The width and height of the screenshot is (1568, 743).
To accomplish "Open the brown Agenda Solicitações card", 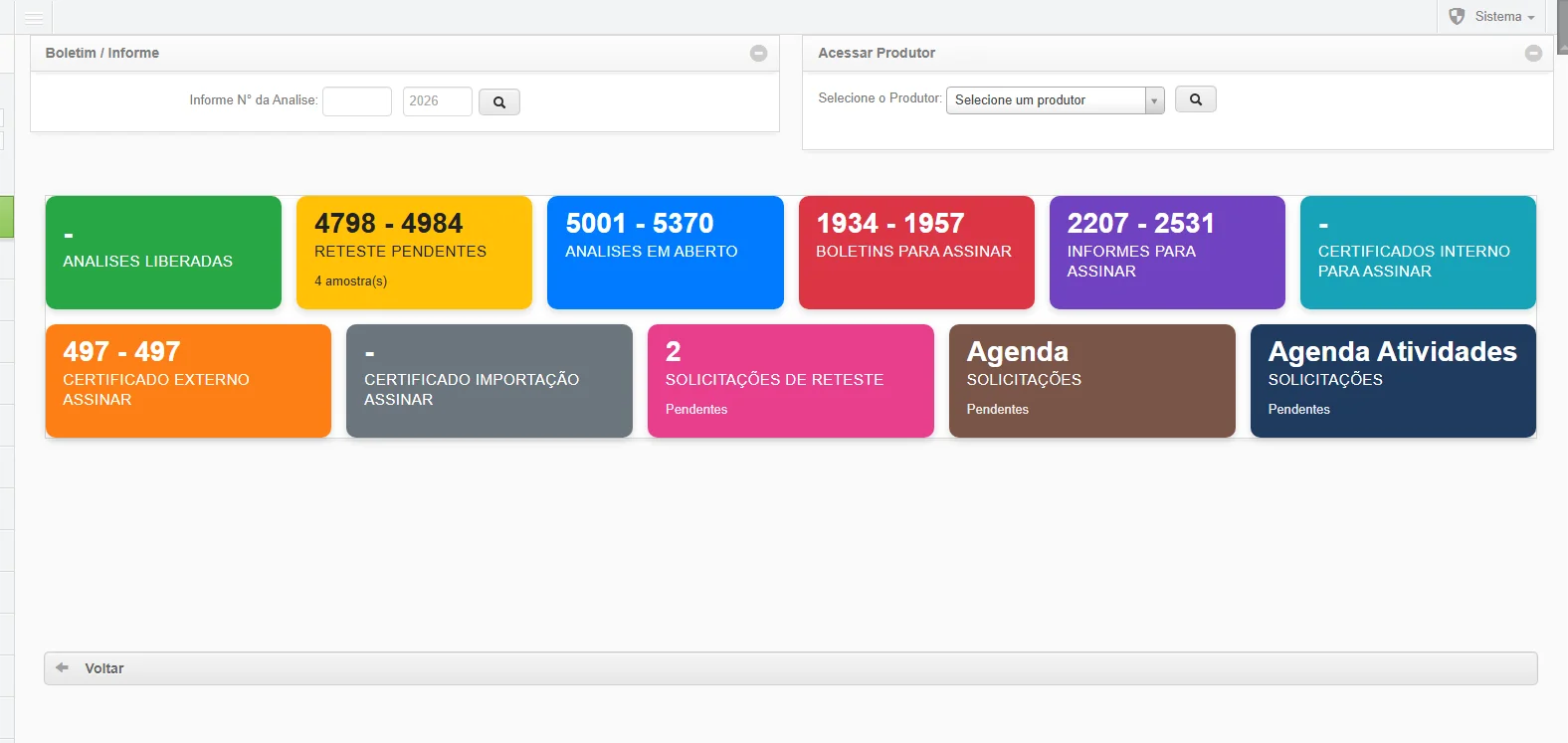I will coord(1092,381).
